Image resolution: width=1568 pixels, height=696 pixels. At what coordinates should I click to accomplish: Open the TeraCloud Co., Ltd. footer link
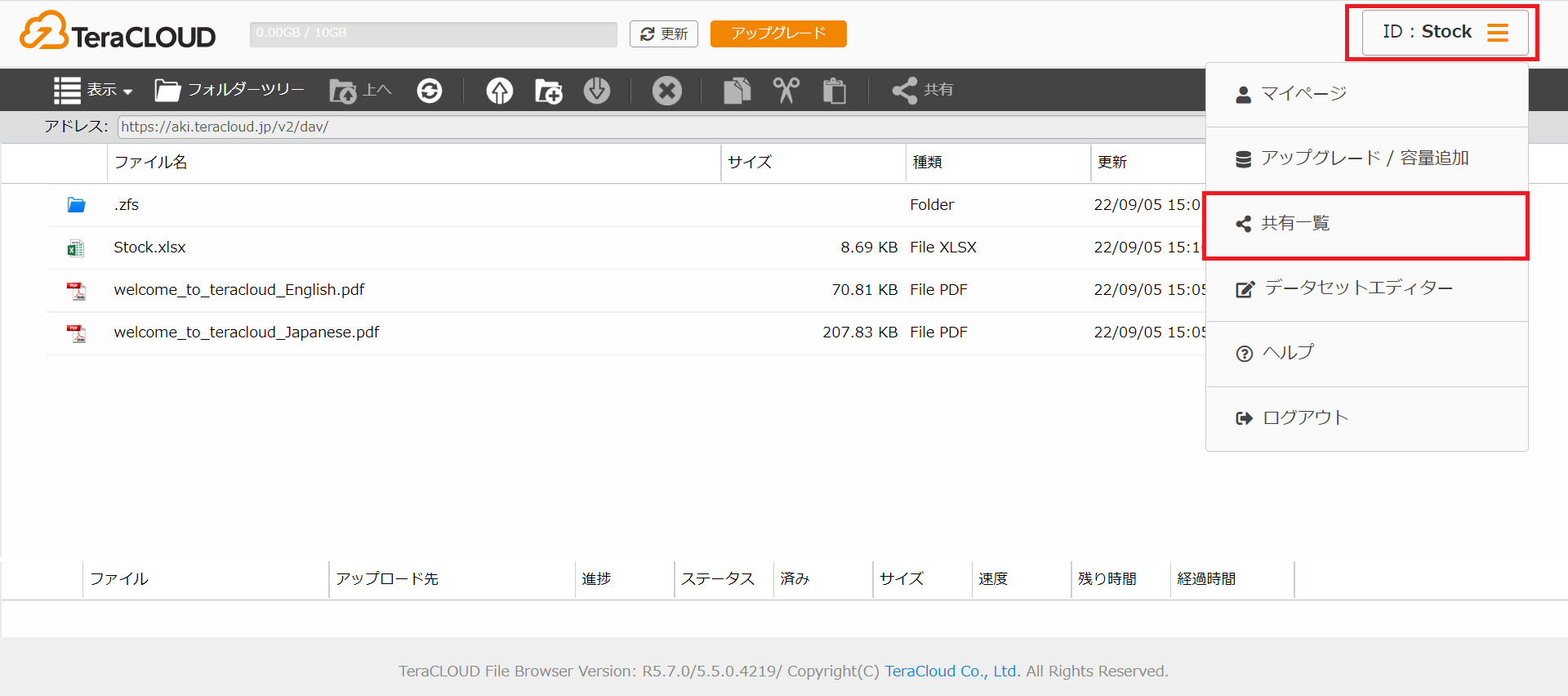952,671
